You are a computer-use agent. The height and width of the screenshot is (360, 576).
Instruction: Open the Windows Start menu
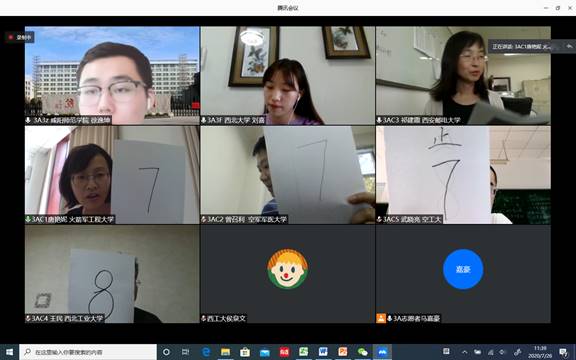[x=10, y=352]
